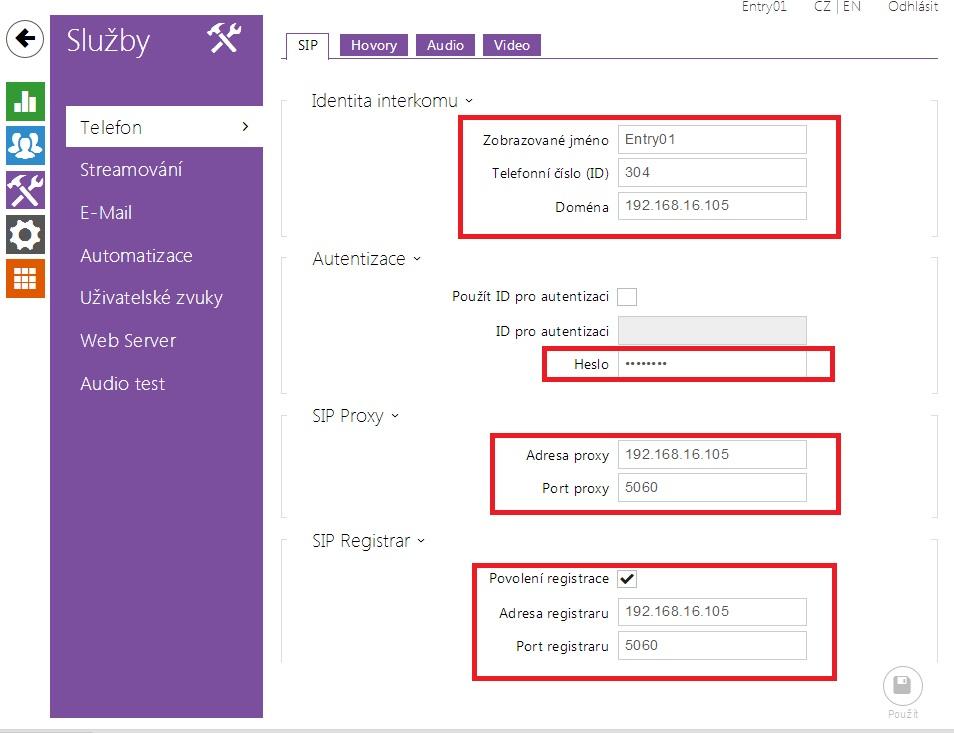954x733 pixels.
Task: Switch to the SIP tab
Action: 307,46
